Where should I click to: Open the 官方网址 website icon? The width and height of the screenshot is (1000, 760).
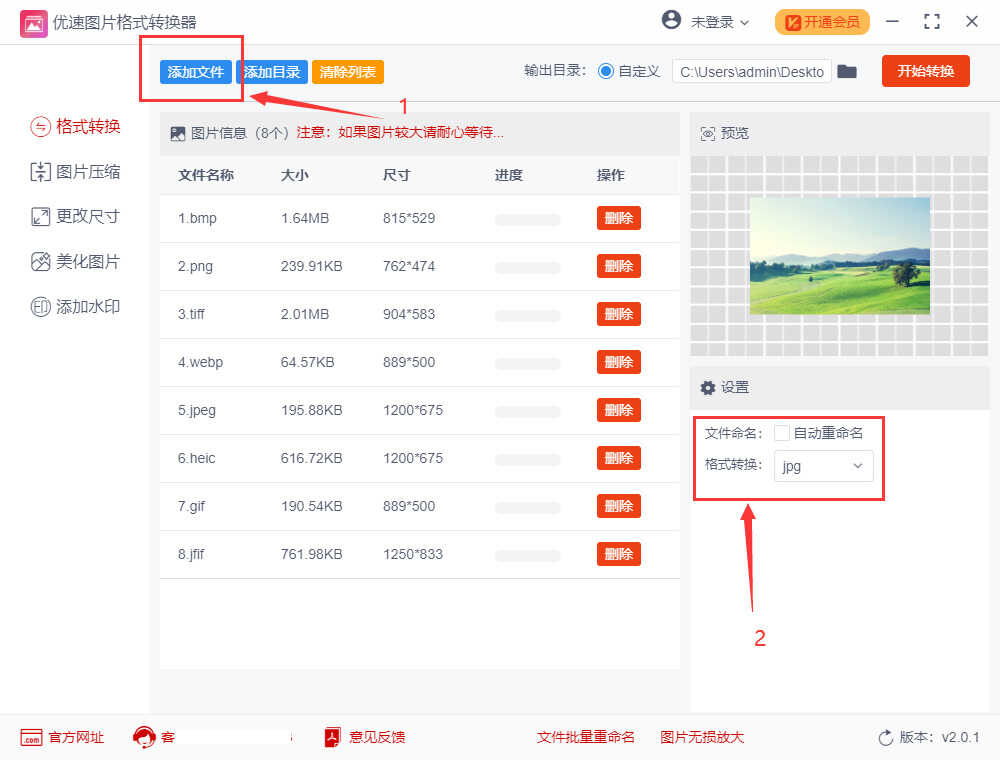click(31, 737)
